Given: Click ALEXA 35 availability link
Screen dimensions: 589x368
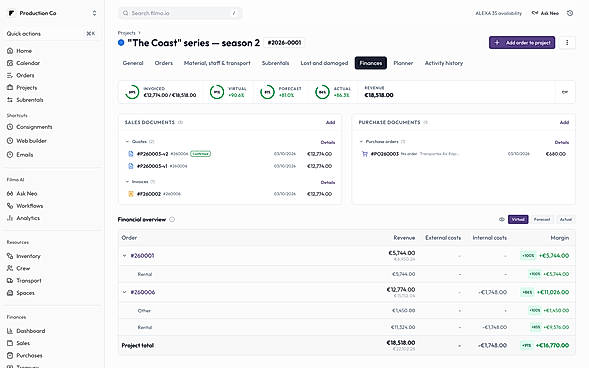Looking at the screenshot, I should (x=498, y=13).
